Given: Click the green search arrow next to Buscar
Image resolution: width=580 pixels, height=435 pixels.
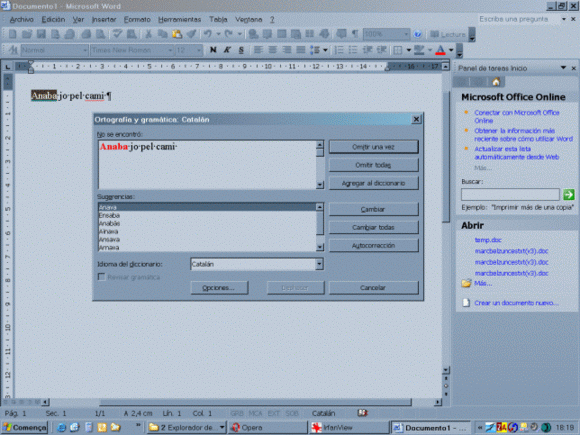Looking at the screenshot, I should tap(569, 194).
